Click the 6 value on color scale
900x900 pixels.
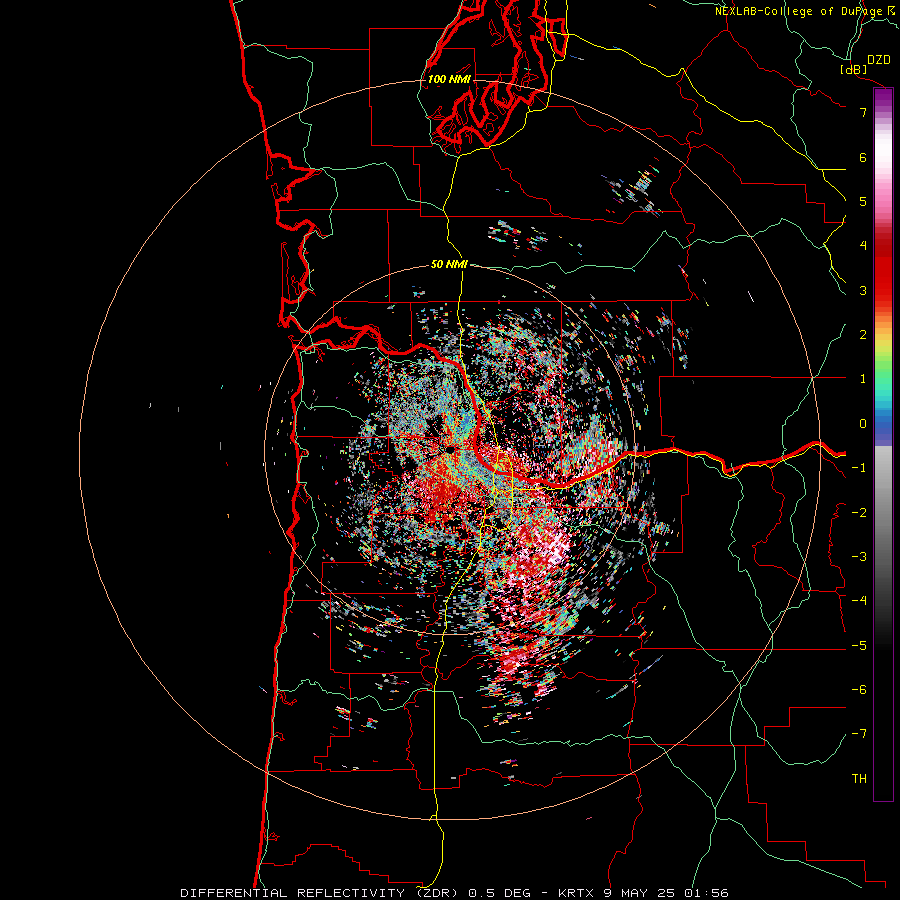pyautogui.click(x=863, y=157)
